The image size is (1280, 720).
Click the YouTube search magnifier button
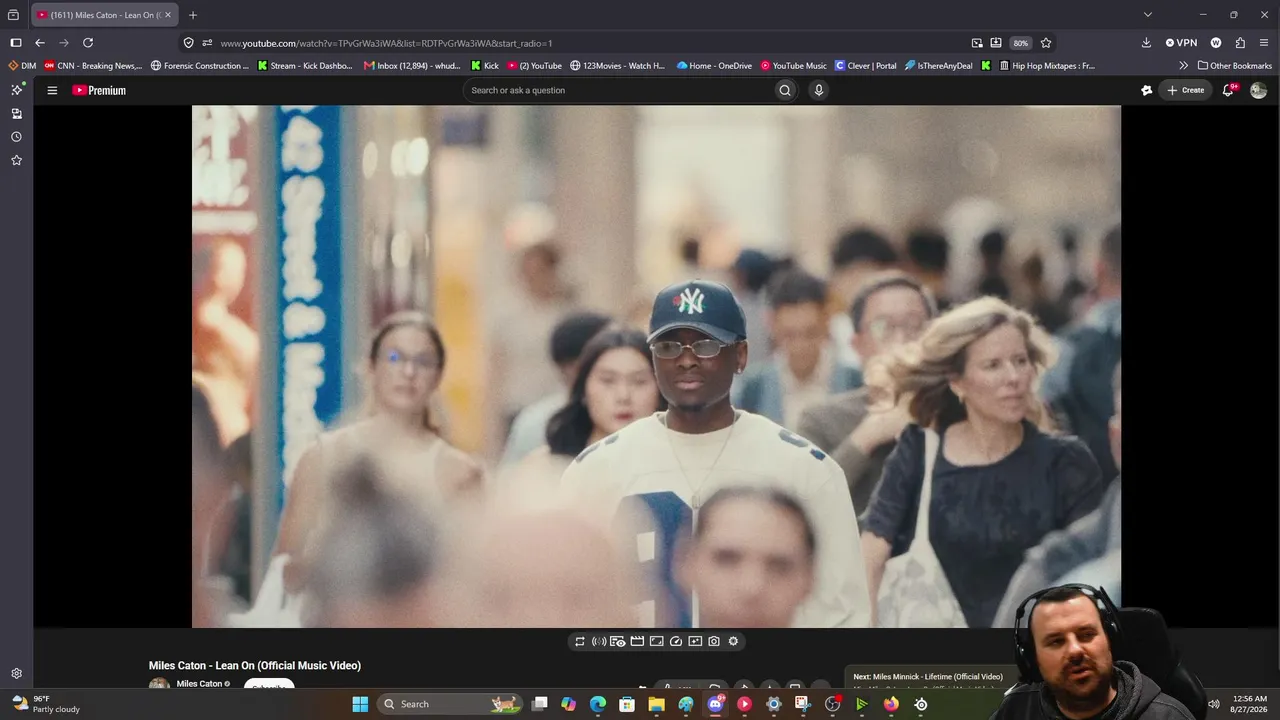pos(785,90)
